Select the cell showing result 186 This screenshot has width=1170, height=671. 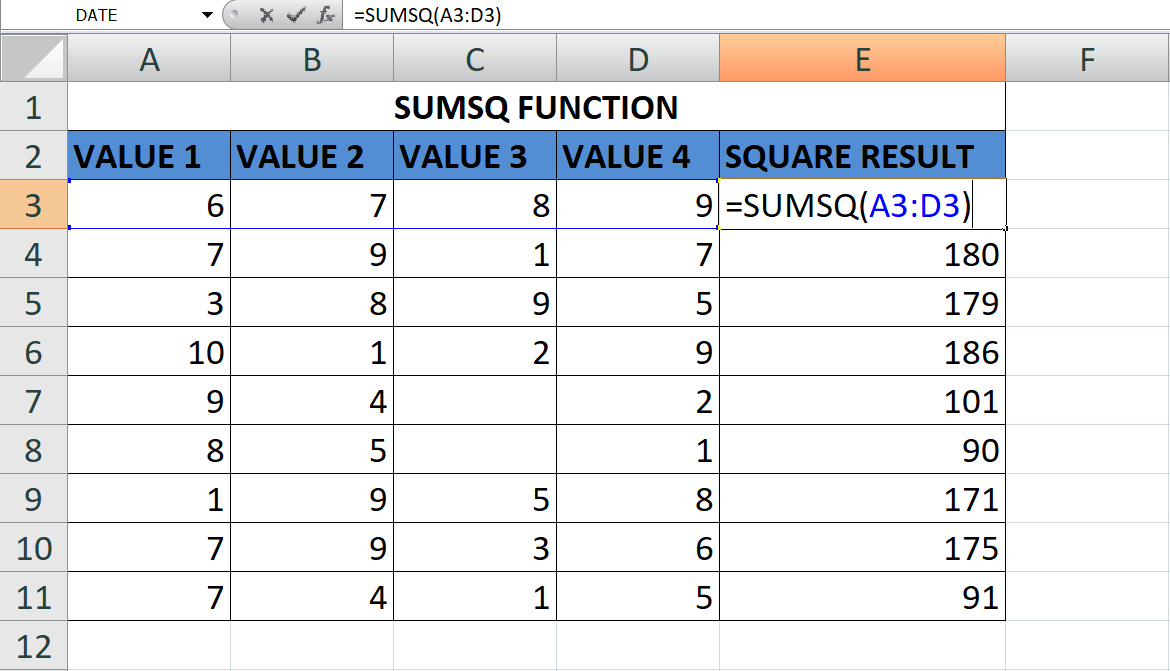[861, 352]
